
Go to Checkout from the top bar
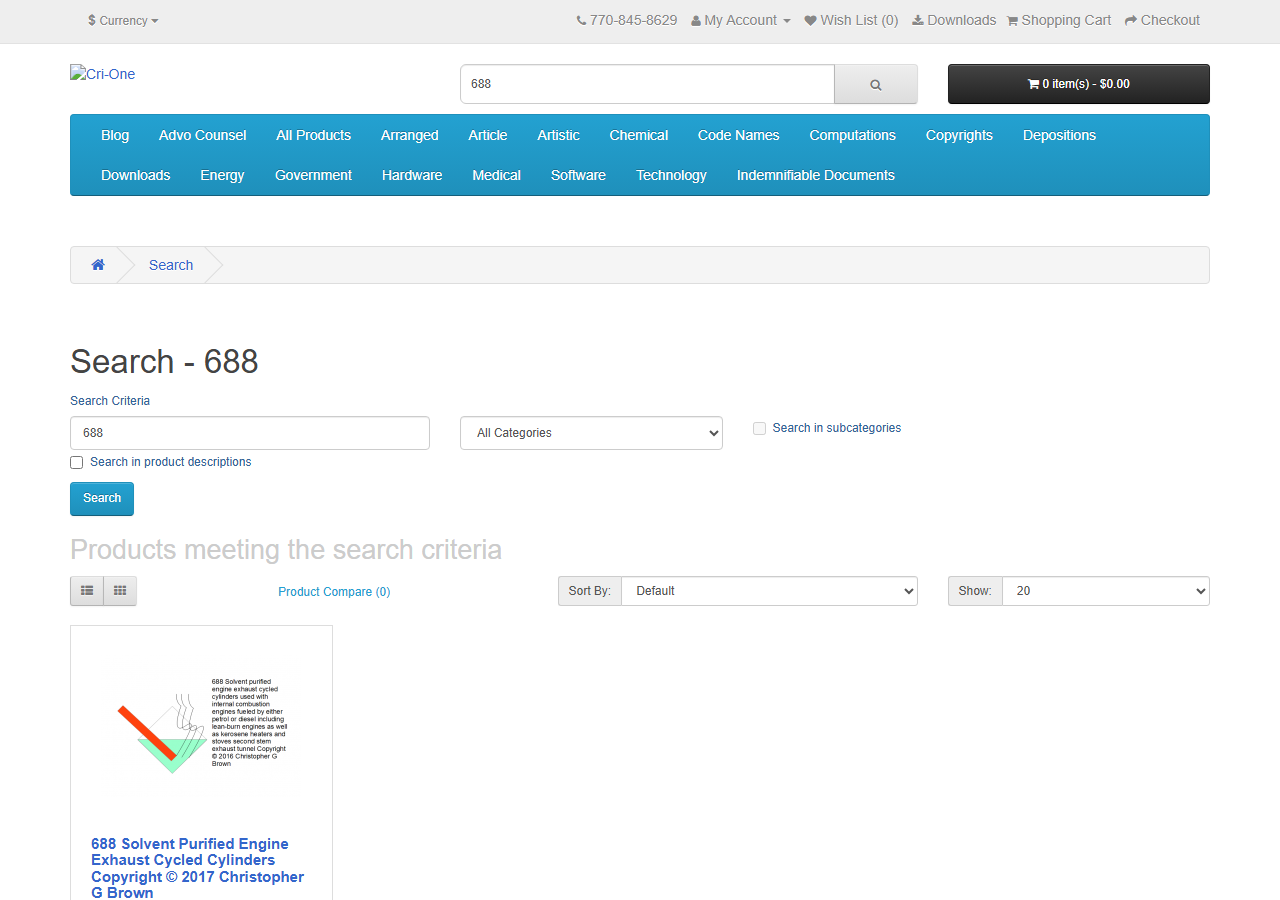click(1162, 20)
